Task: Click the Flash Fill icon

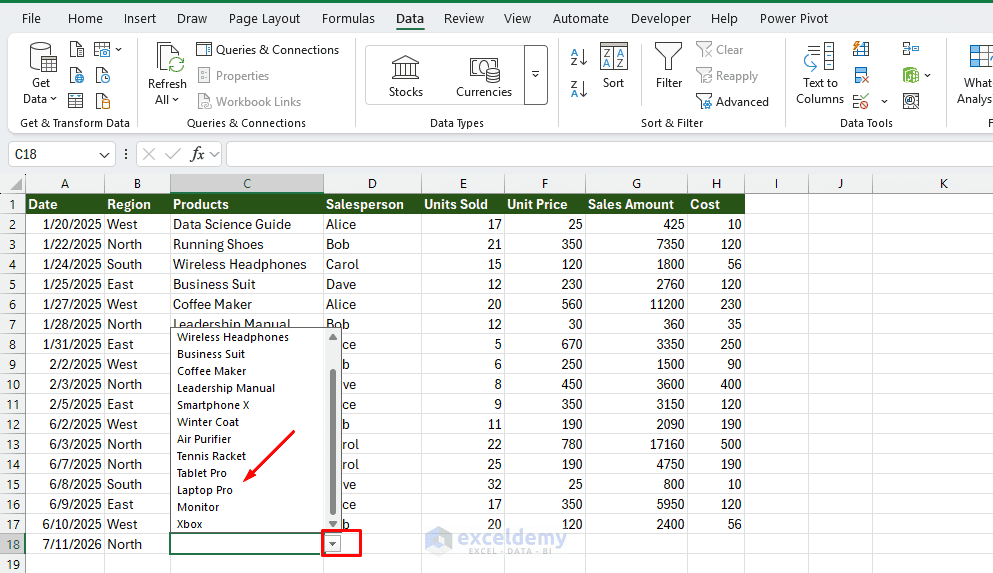Action: click(861, 49)
